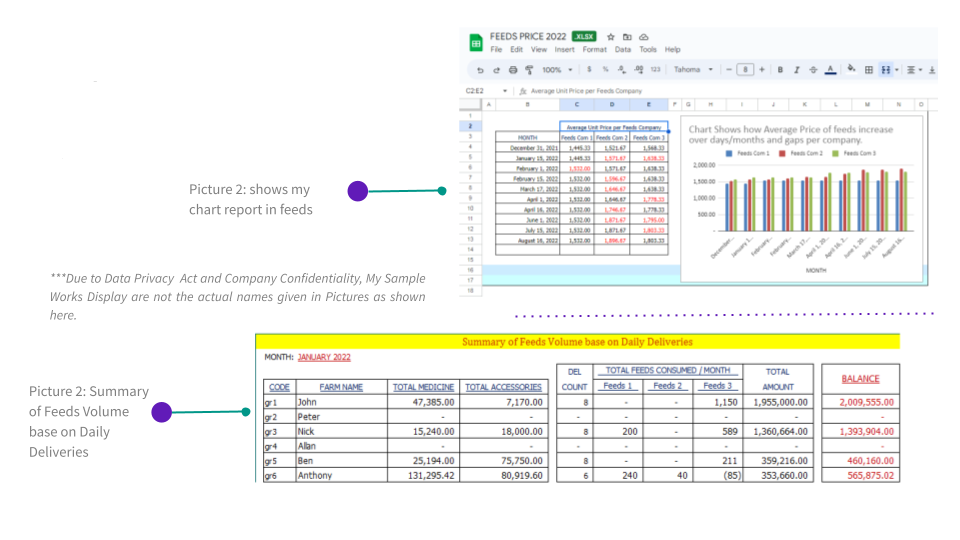Click the TOTAL MEDICINE header link
This screenshot has width=960, height=540.
pos(423,387)
